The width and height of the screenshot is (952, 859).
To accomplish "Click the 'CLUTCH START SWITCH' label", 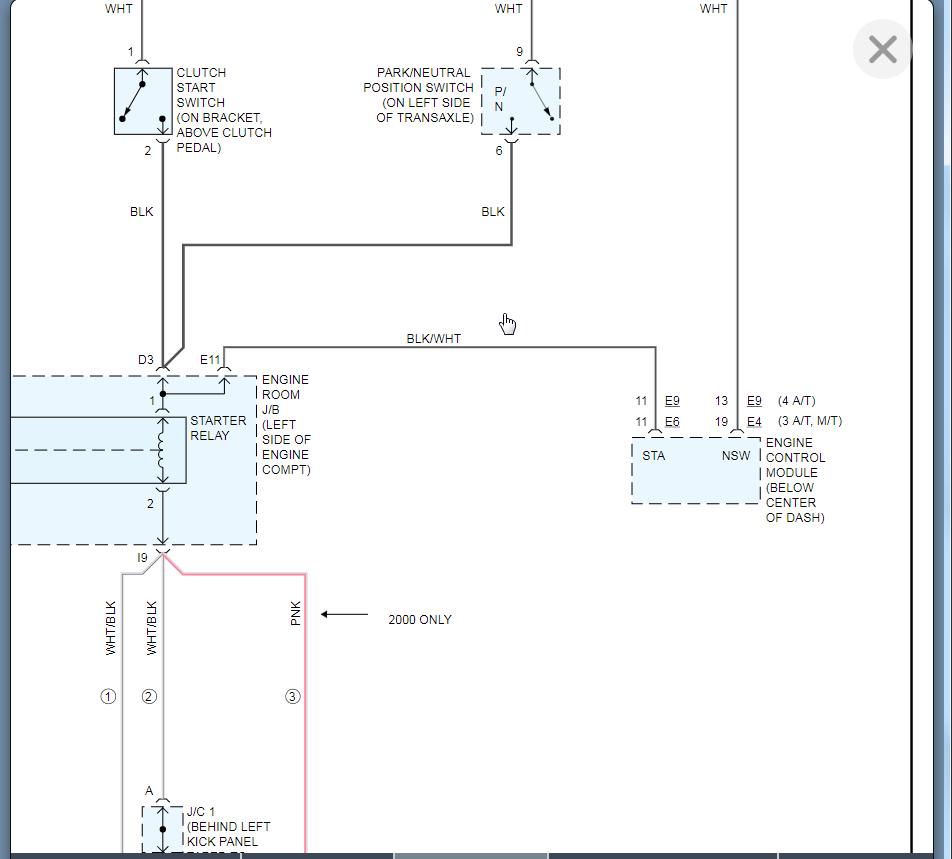I will click(201, 87).
